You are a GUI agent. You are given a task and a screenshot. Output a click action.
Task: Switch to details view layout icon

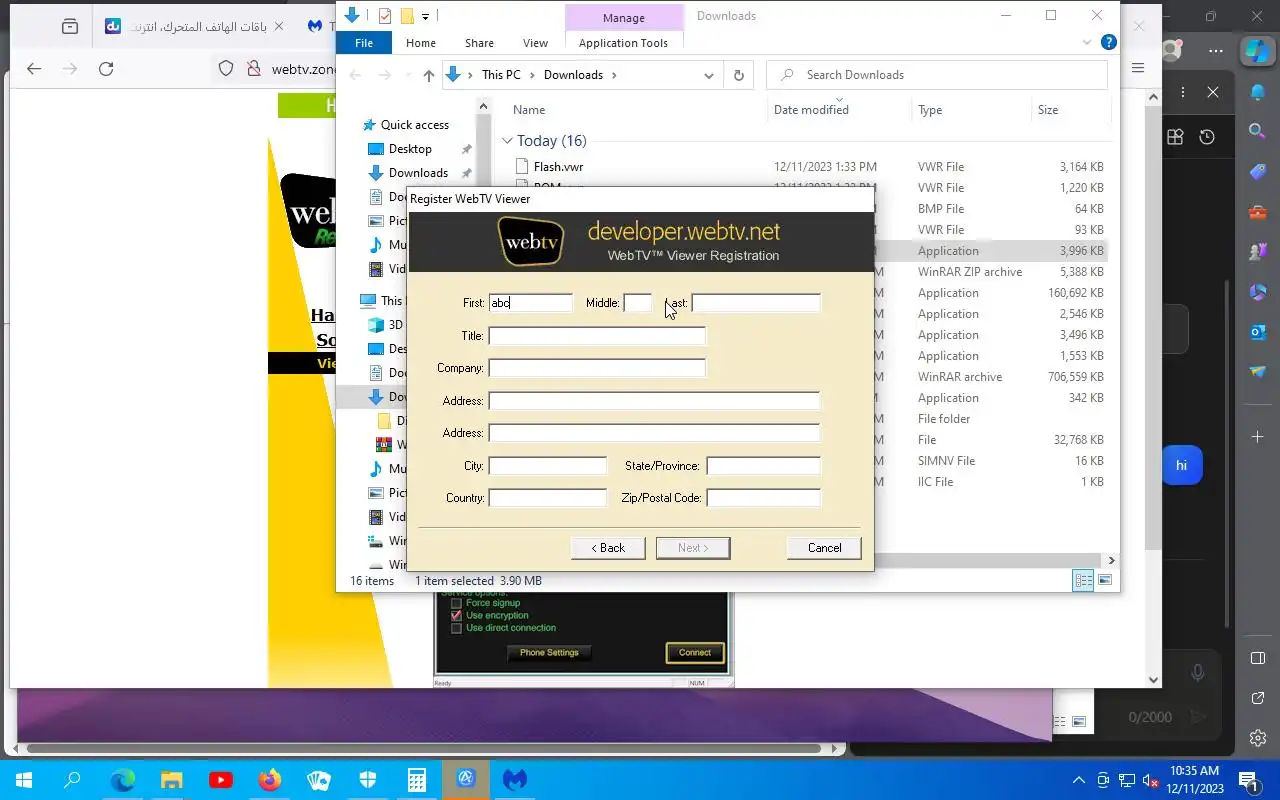click(x=1083, y=581)
